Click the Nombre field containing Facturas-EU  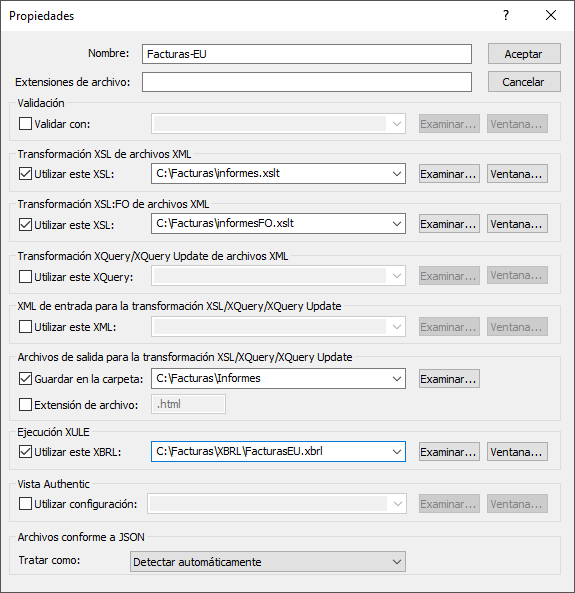(307, 54)
